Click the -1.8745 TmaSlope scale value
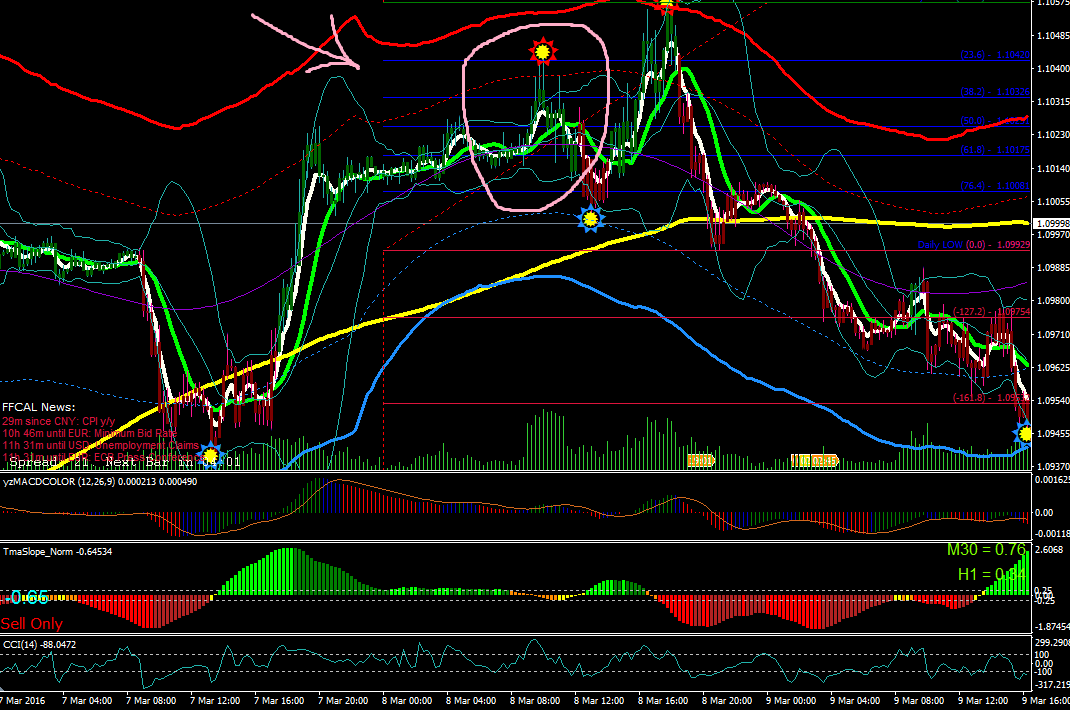Viewport: 1070px width, 710px height. [1052, 626]
